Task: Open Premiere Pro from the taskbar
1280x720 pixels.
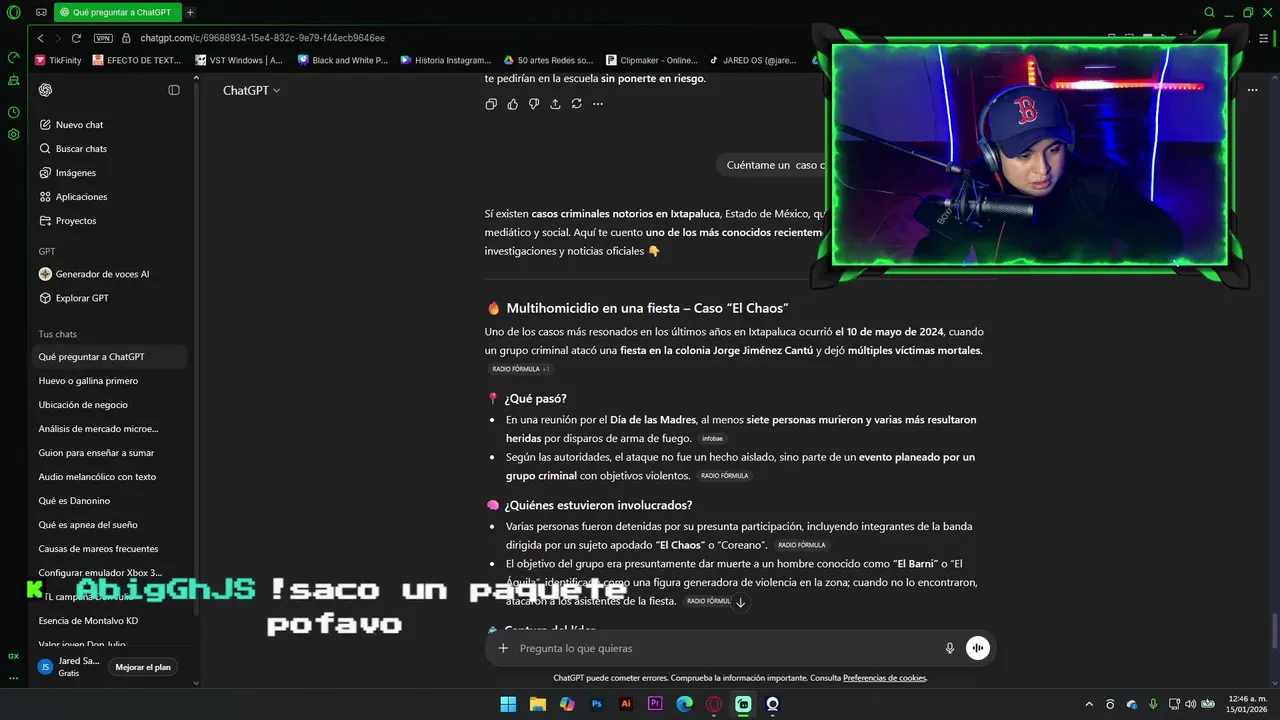Action: click(656, 704)
